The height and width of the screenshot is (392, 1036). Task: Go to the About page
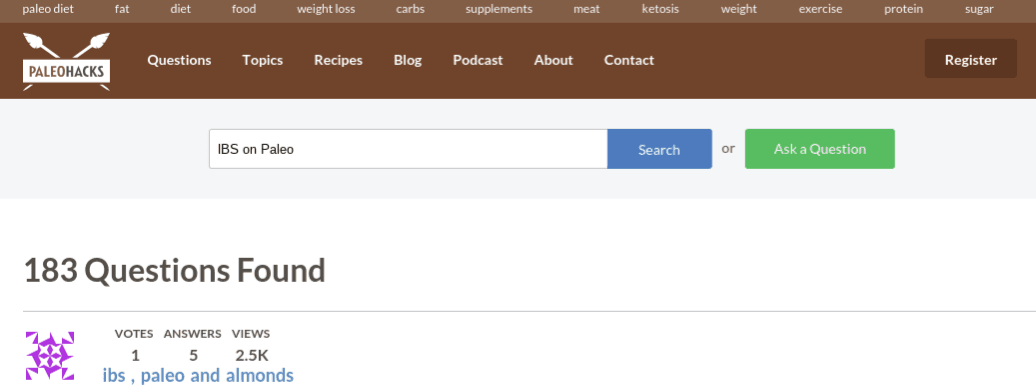554,60
